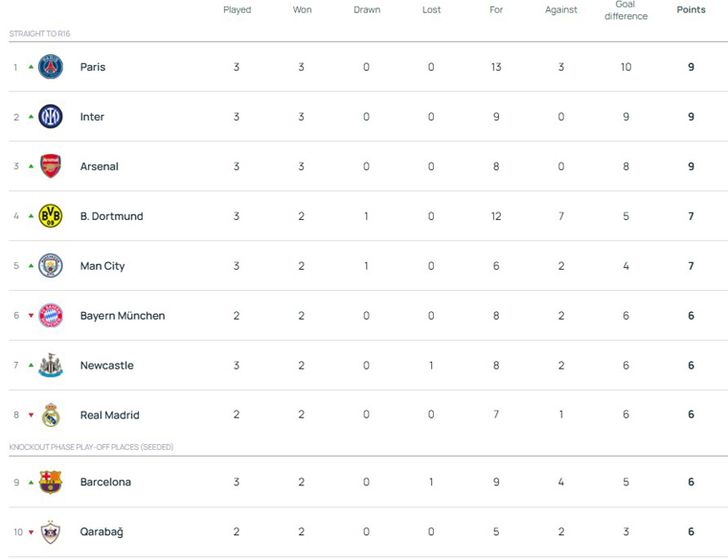Open the Paris team name link
The width and height of the screenshot is (728, 558).
(92, 67)
